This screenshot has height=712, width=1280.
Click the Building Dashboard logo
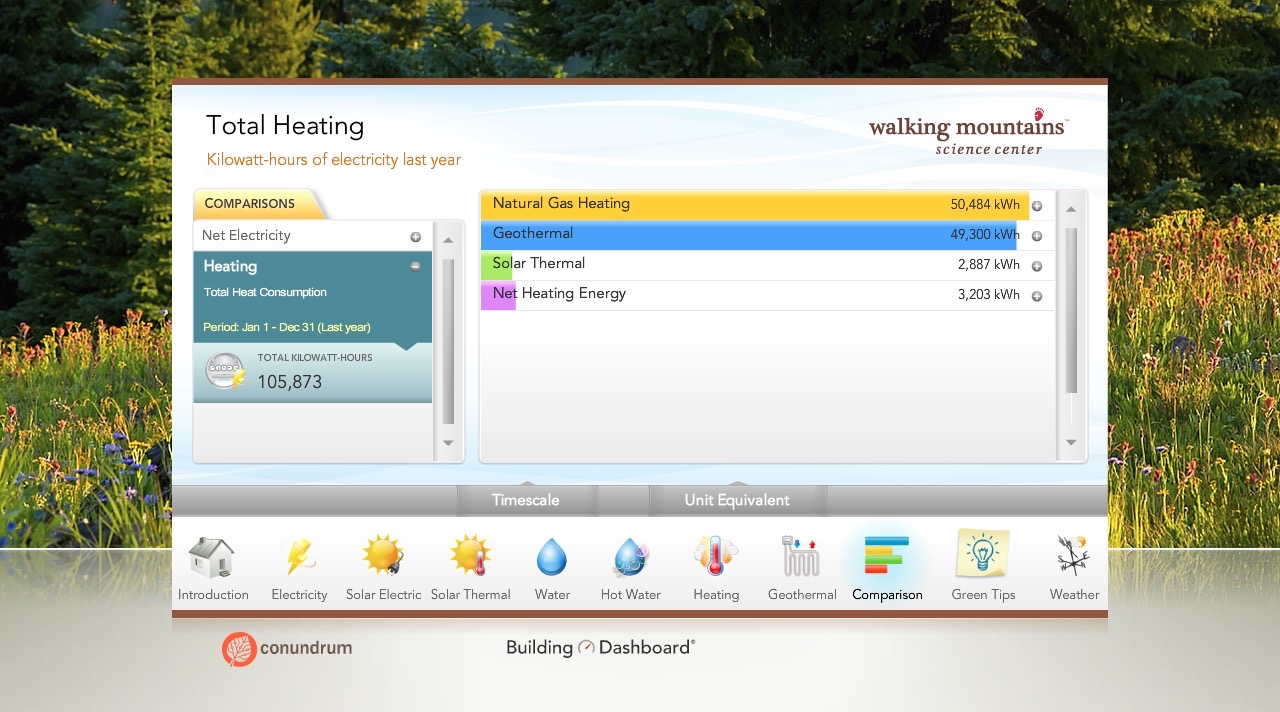point(600,647)
